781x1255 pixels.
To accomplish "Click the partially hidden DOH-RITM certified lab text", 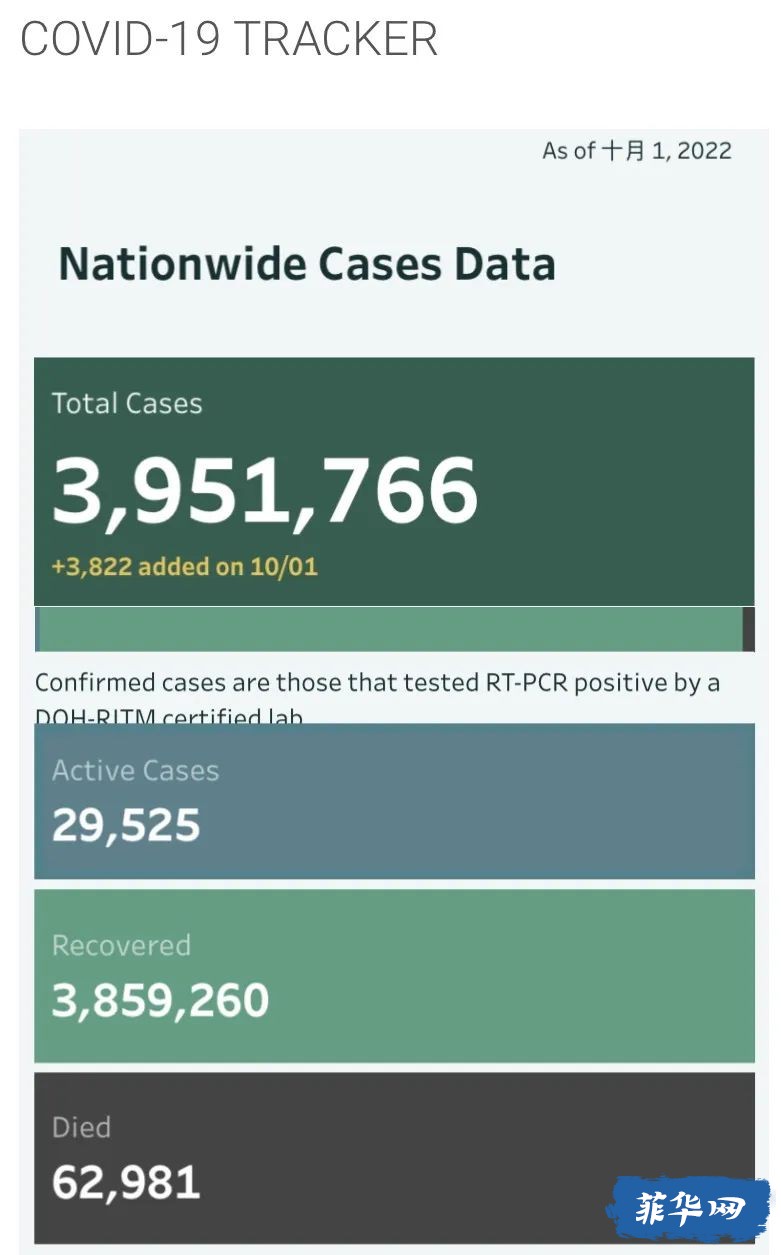I will point(169,715).
